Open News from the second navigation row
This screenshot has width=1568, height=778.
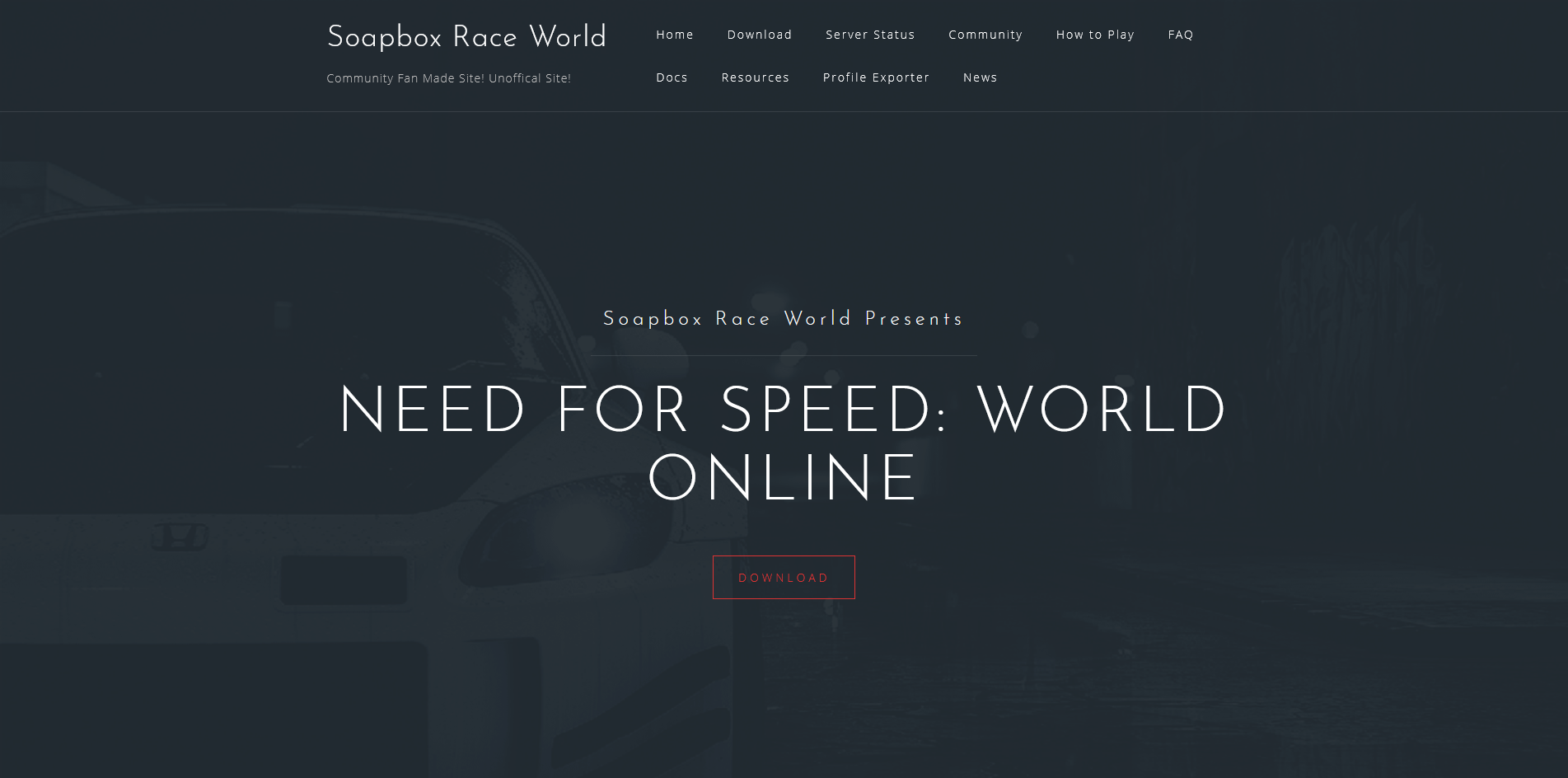click(980, 77)
